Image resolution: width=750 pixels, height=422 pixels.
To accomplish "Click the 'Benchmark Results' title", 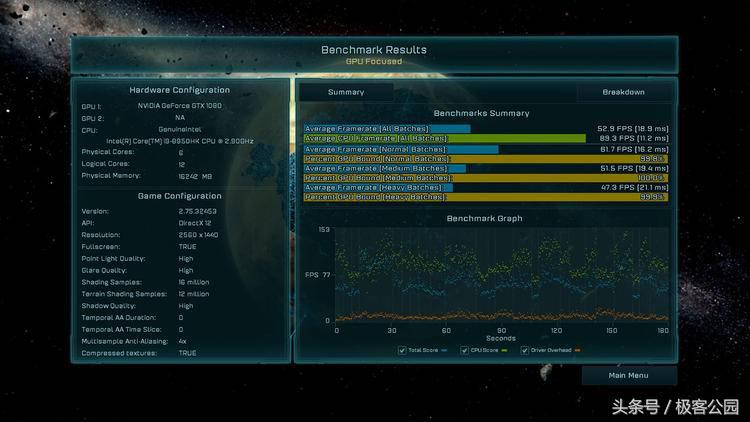I will (x=374, y=50).
